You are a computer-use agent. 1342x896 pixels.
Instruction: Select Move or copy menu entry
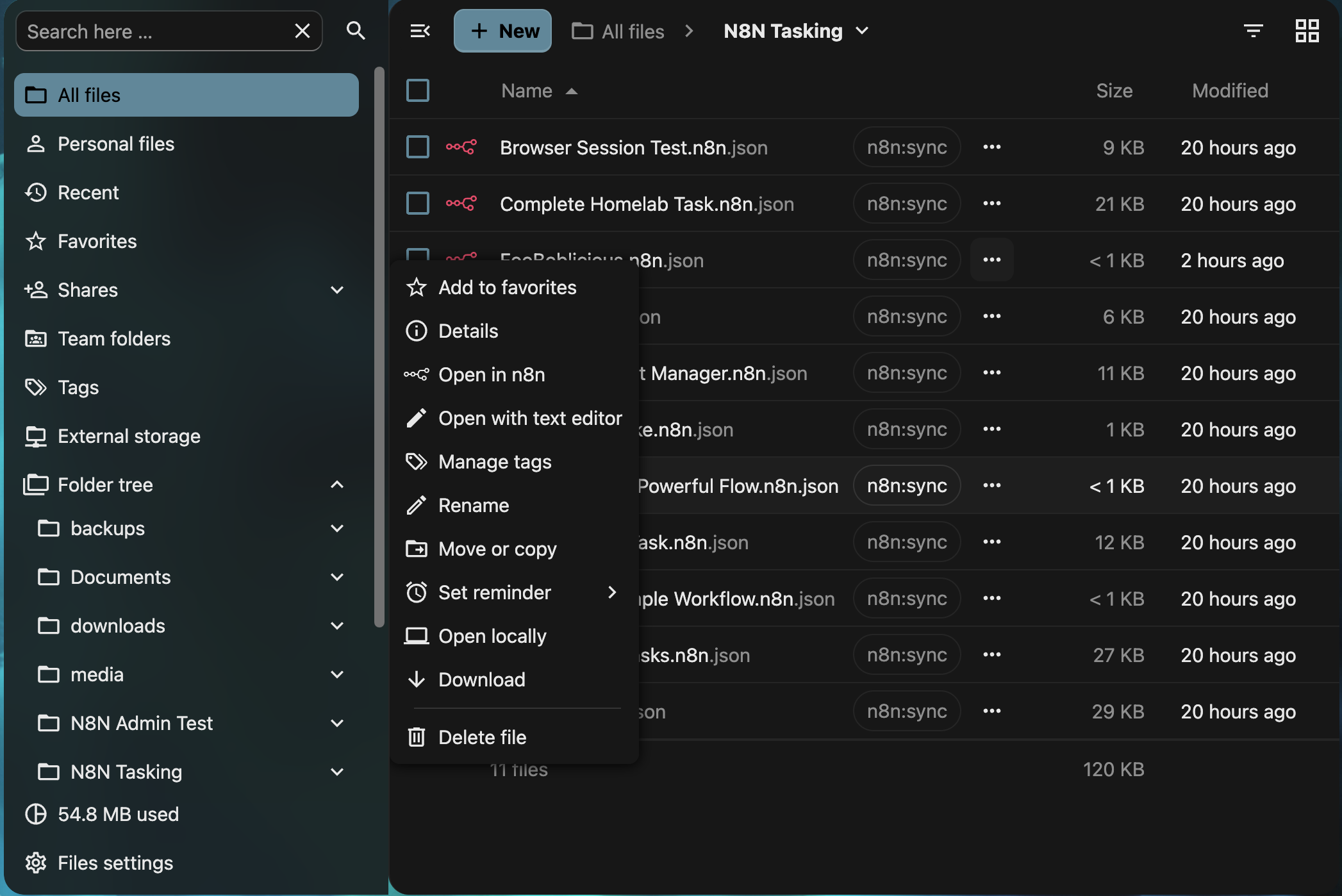coord(514,549)
